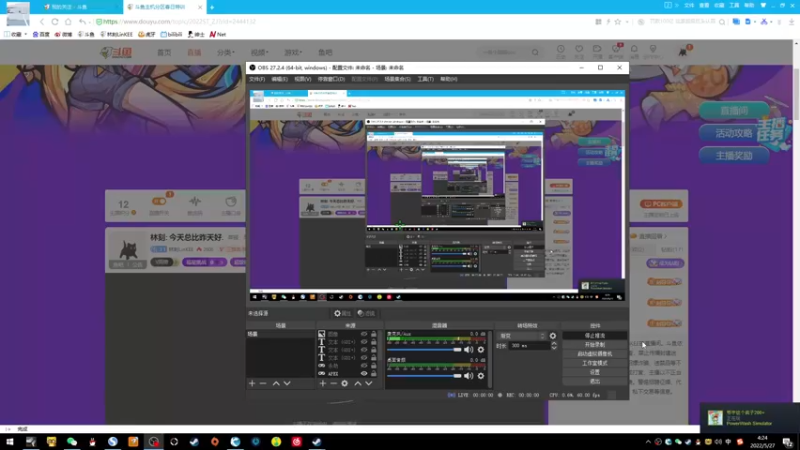The width and height of the screenshot is (800, 450).
Task: Open OBS 视图(V) menu
Action: click(x=303, y=79)
